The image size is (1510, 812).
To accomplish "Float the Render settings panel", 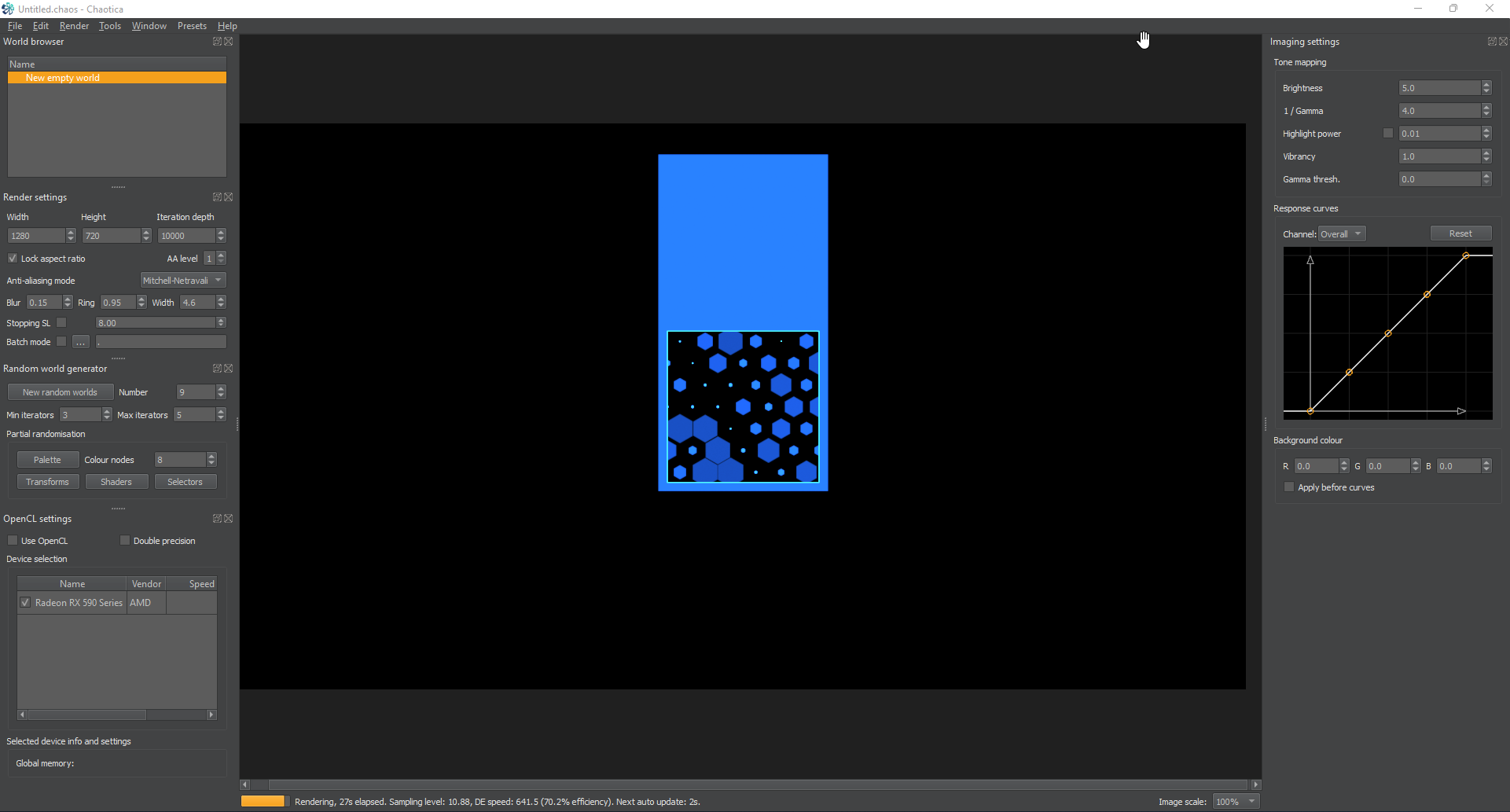I will (x=217, y=197).
